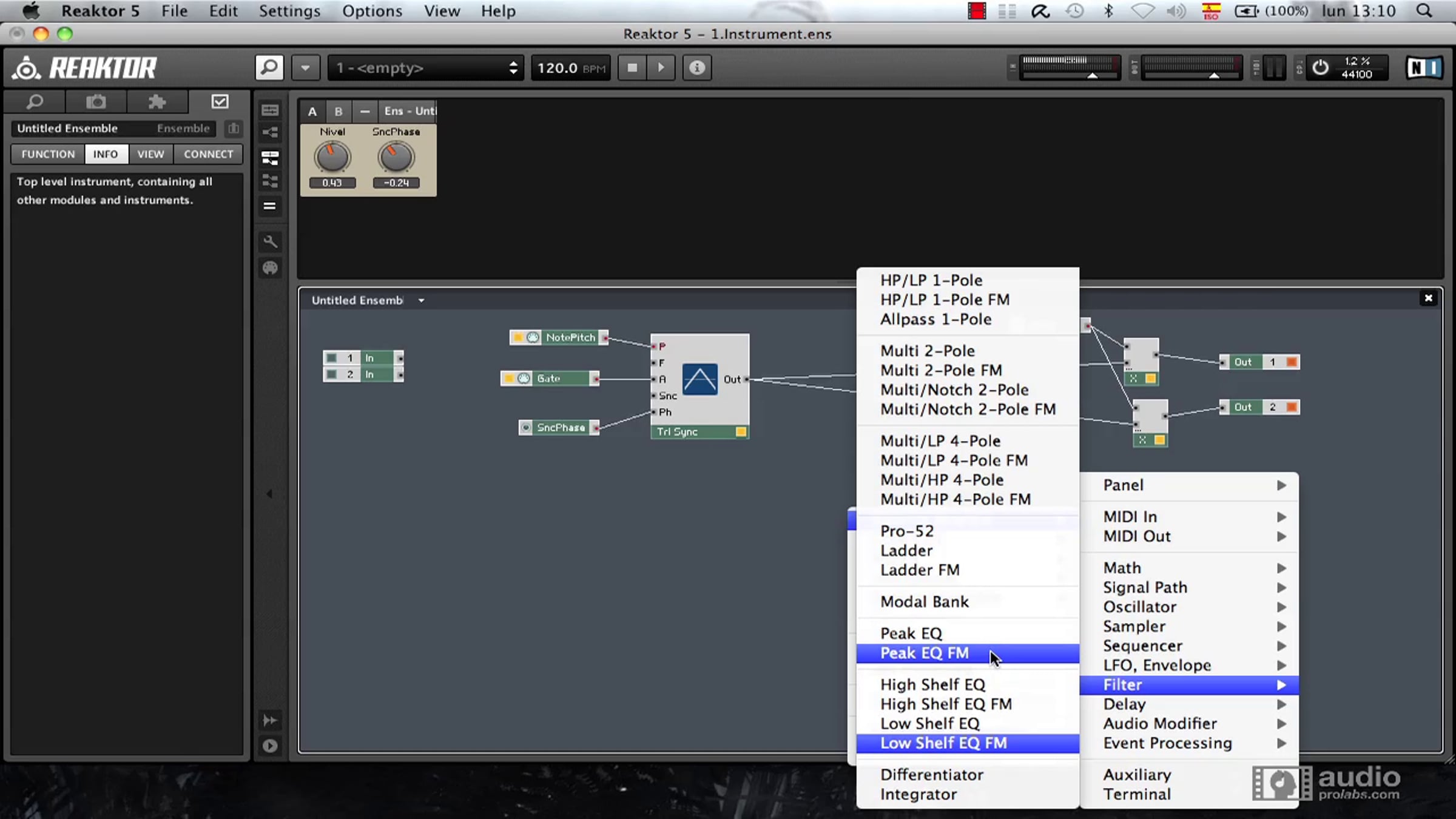The image size is (1456, 819).
Task: Open the CONNECT properties page
Action: [x=208, y=154]
